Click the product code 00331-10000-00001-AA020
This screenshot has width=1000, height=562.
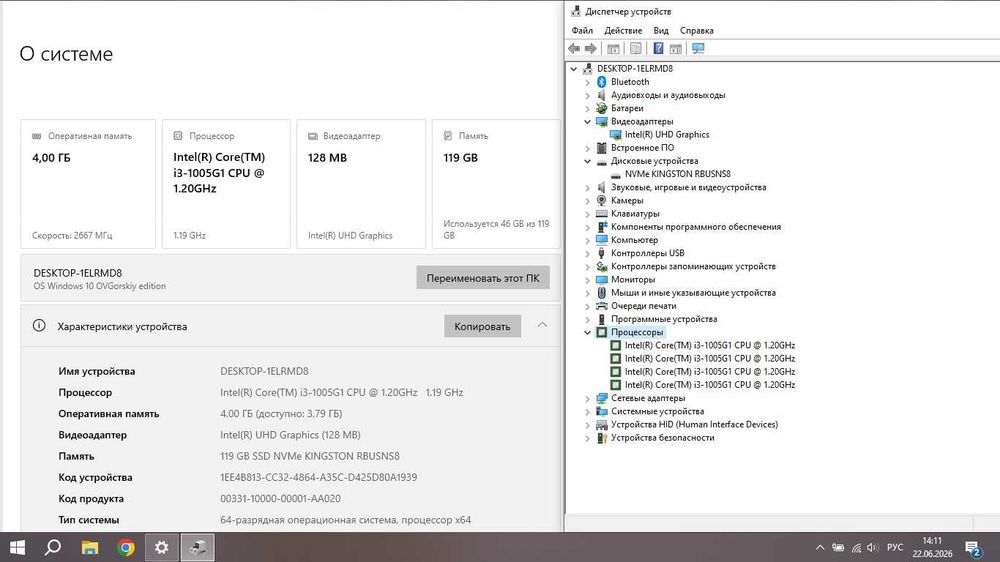click(280, 499)
